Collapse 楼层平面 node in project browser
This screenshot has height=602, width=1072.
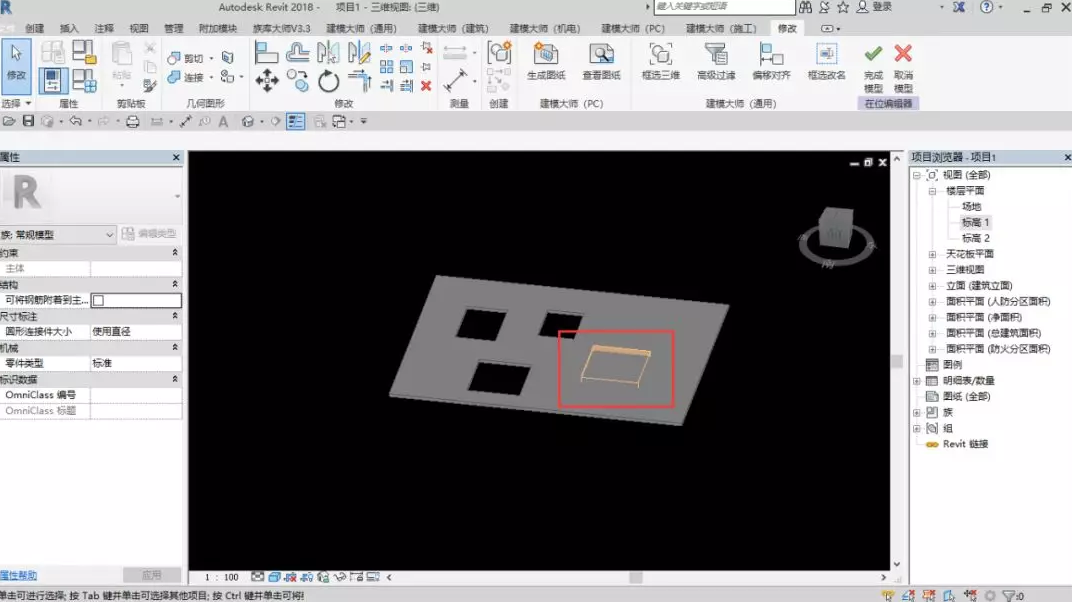point(933,191)
